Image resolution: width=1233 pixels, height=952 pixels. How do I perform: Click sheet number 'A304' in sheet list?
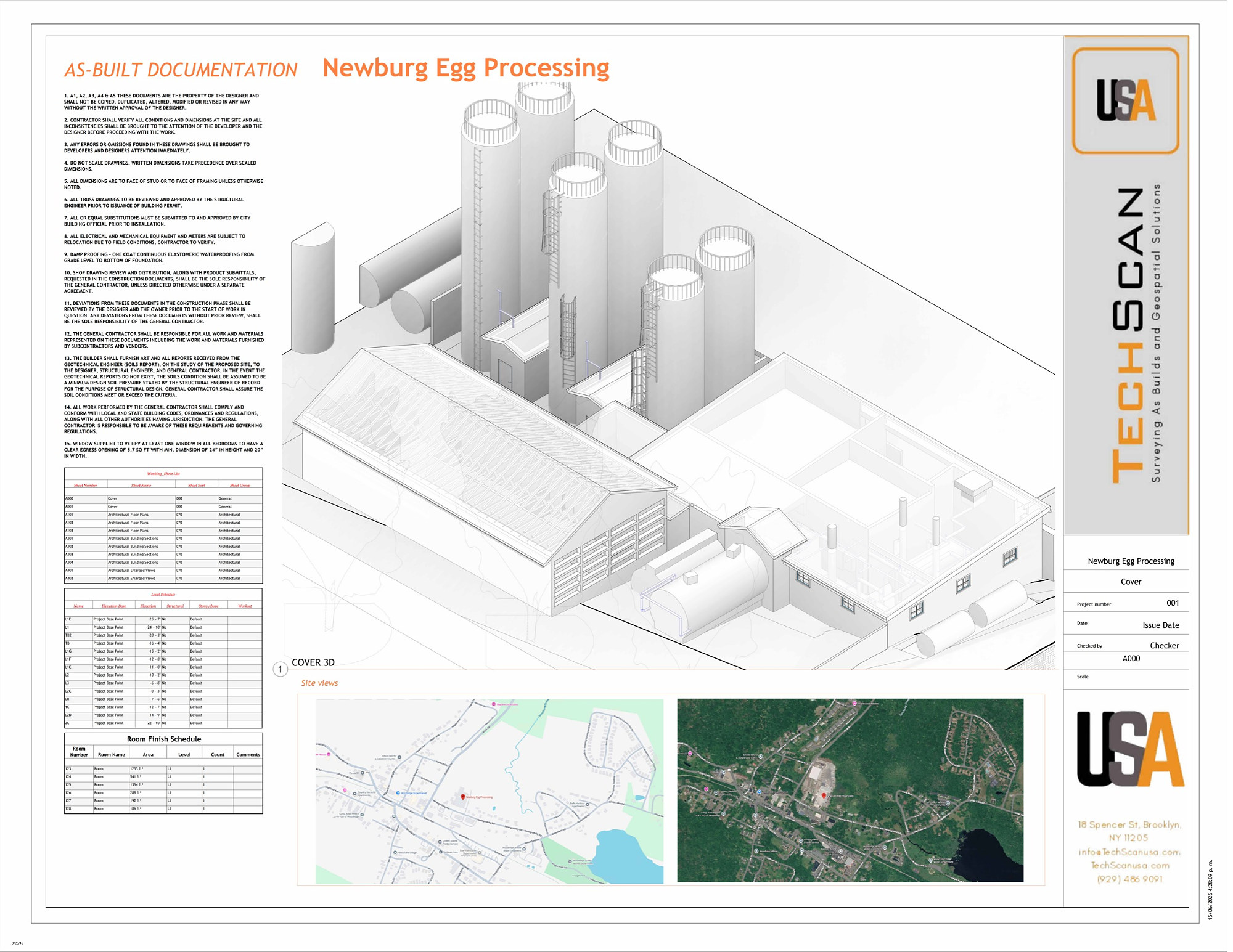[69, 563]
